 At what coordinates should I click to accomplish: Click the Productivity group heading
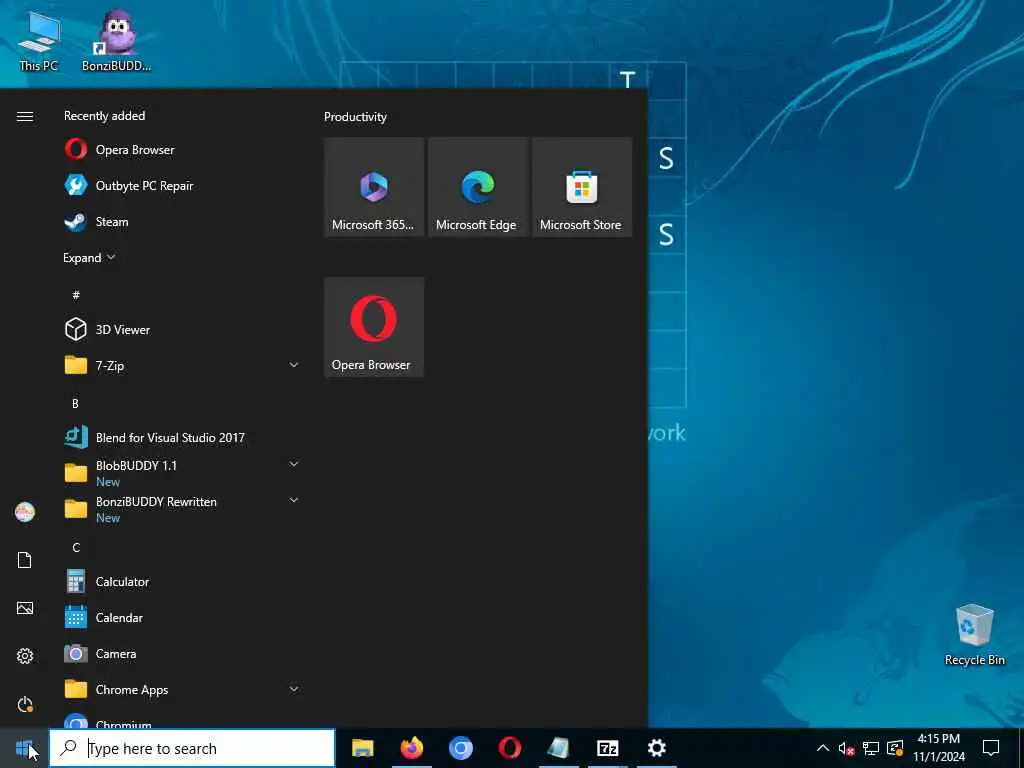pos(355,117)
